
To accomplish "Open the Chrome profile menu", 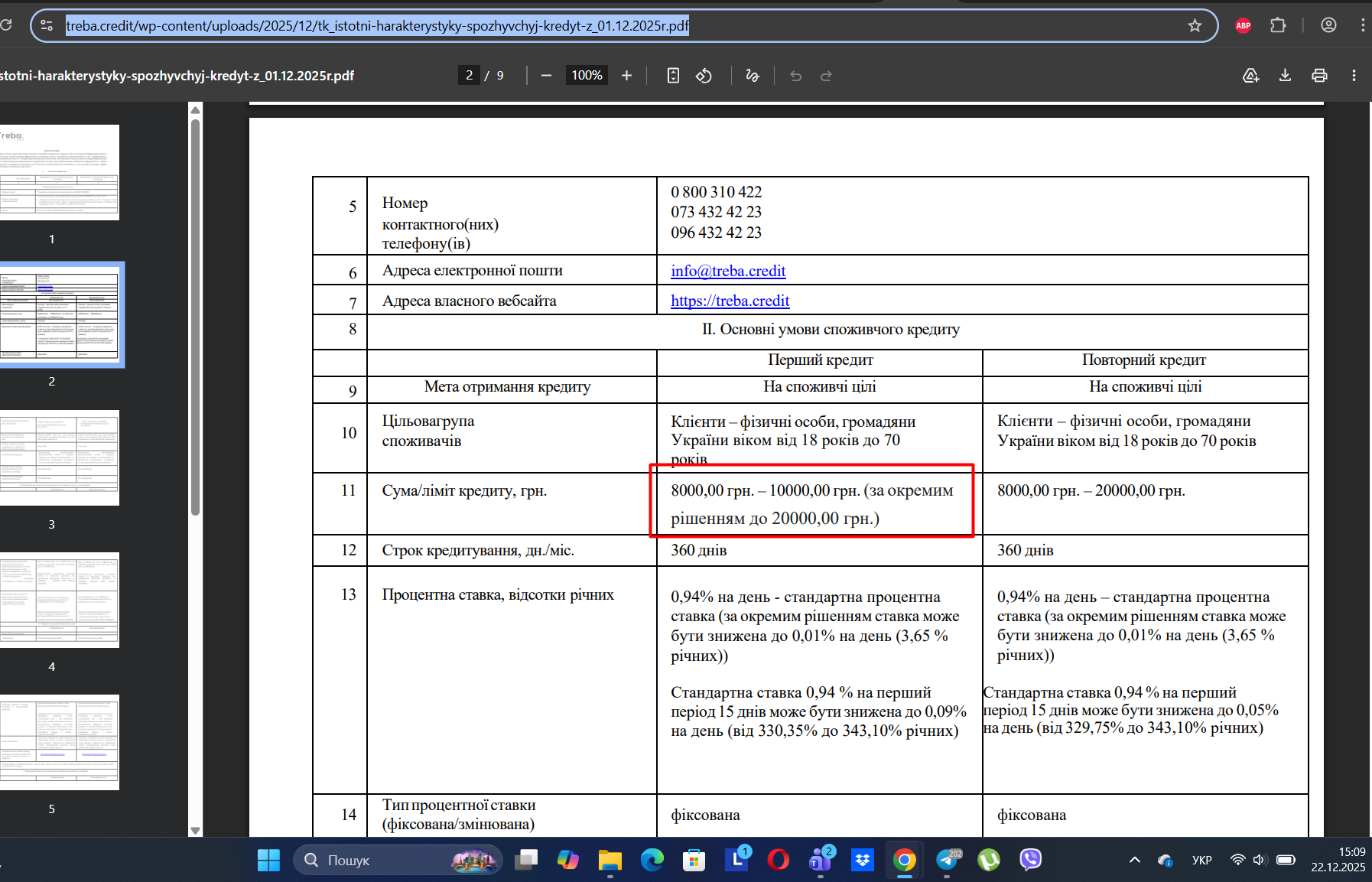I will pos(1328,25).
